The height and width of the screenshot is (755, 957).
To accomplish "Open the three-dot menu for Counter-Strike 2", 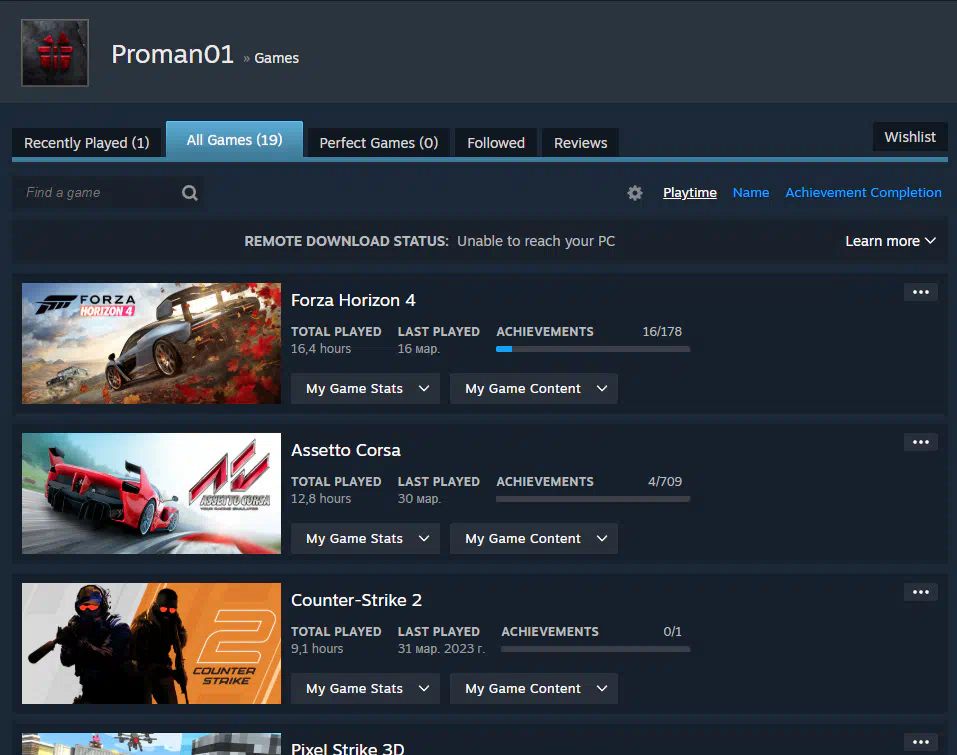I will (920, 592).
